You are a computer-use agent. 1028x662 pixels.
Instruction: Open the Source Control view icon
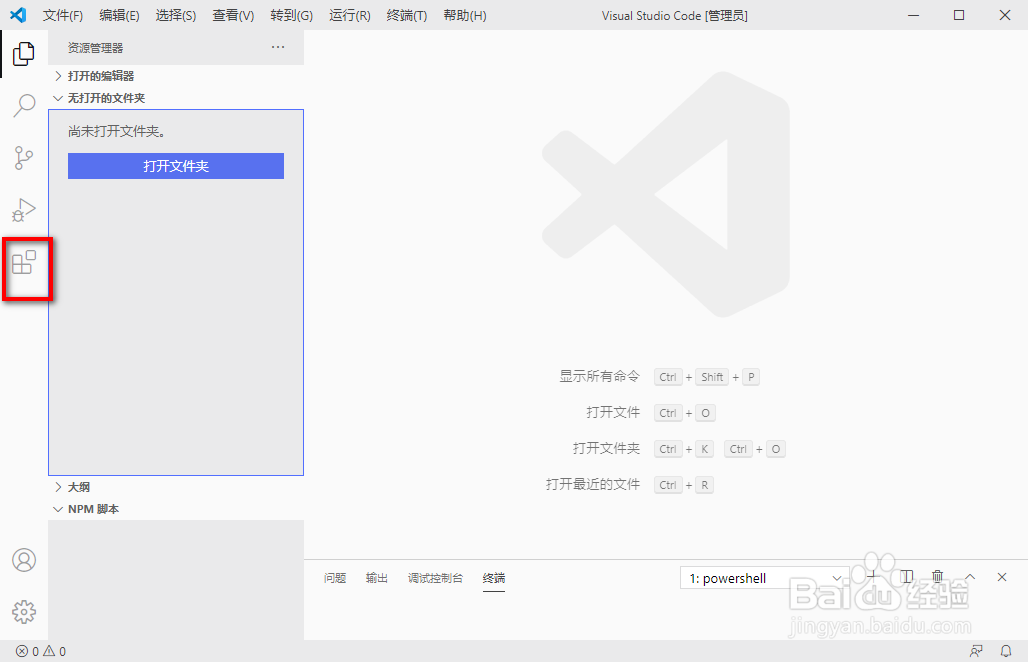(24, 158)
